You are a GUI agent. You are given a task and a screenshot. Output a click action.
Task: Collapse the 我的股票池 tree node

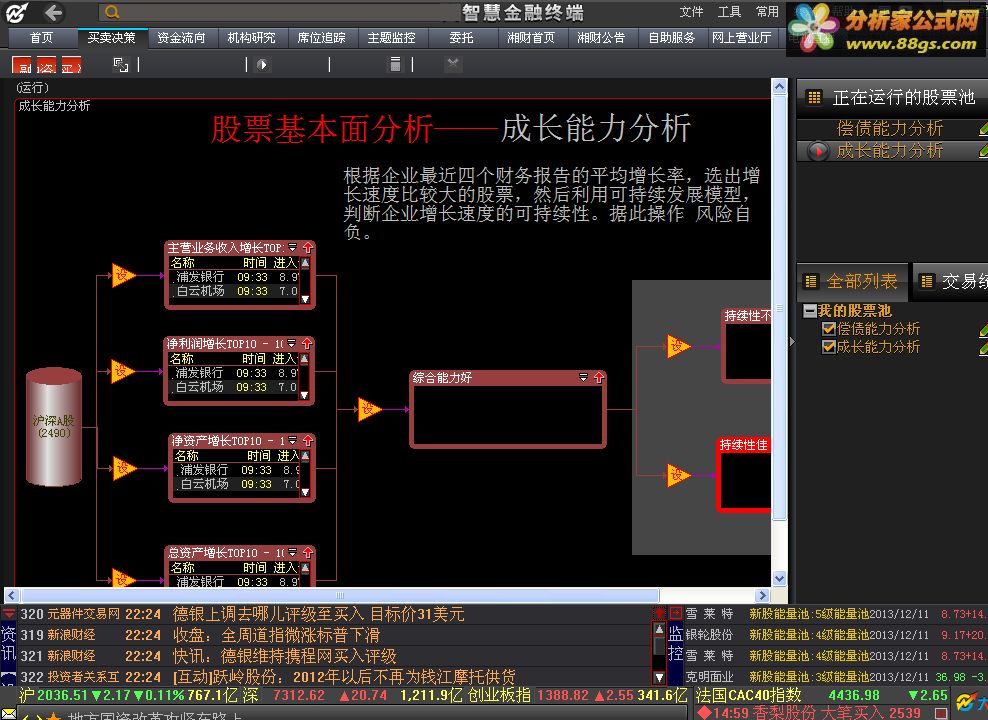810,311
